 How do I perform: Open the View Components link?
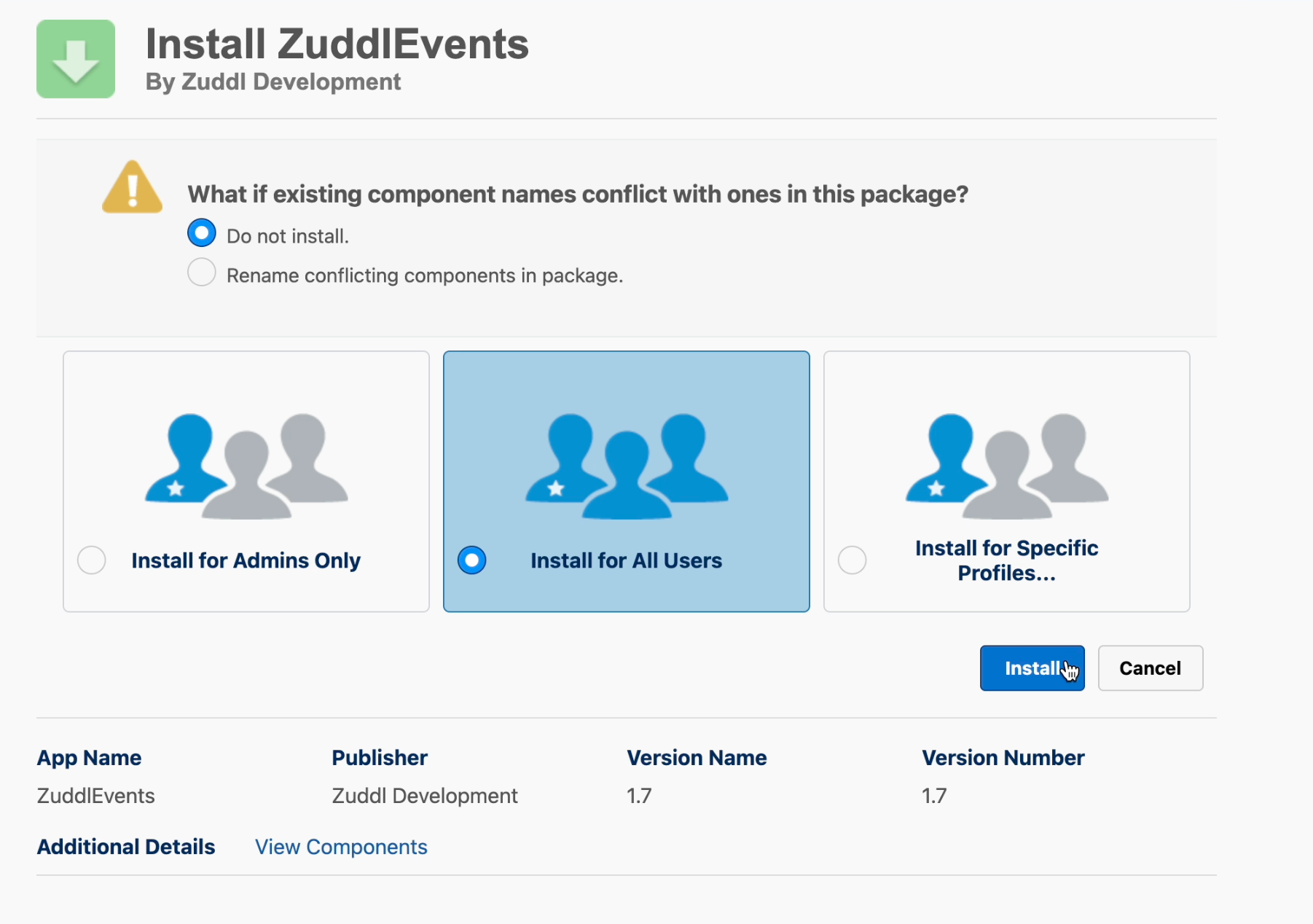point(341,847)
